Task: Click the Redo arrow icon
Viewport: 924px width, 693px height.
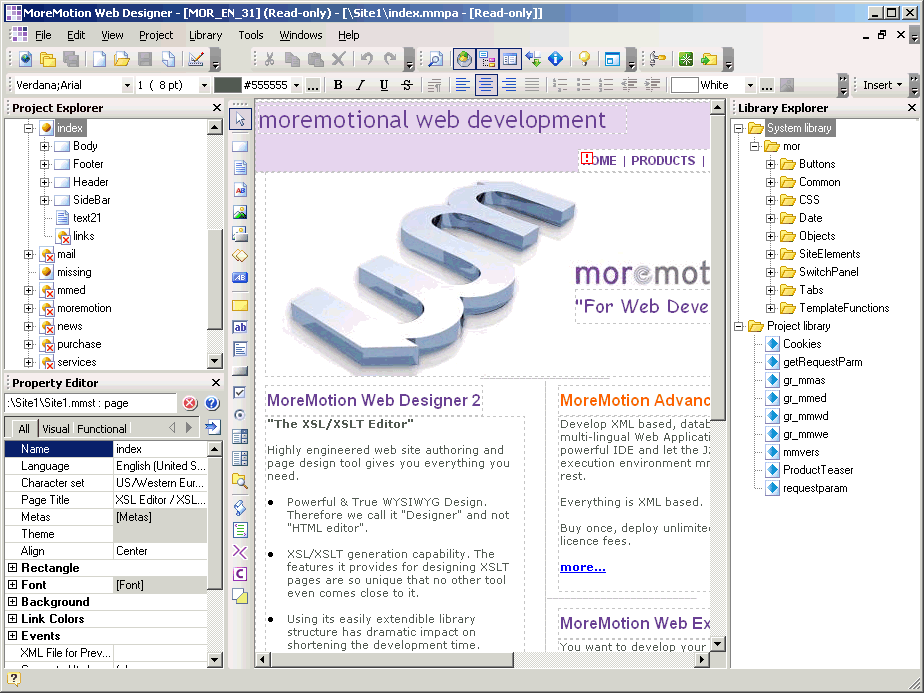Action: (390, 59)
